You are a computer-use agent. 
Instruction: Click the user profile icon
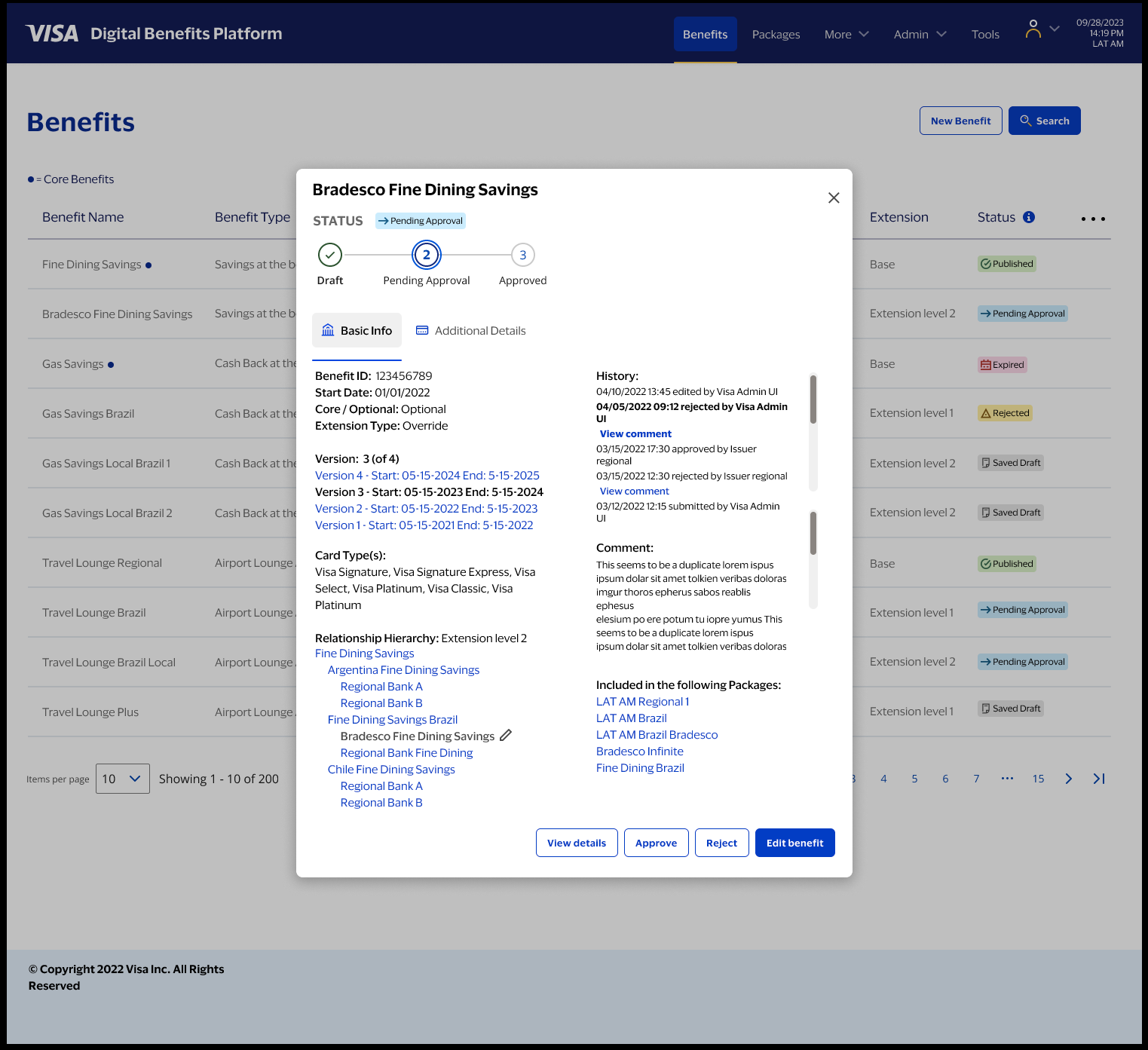1033,29
